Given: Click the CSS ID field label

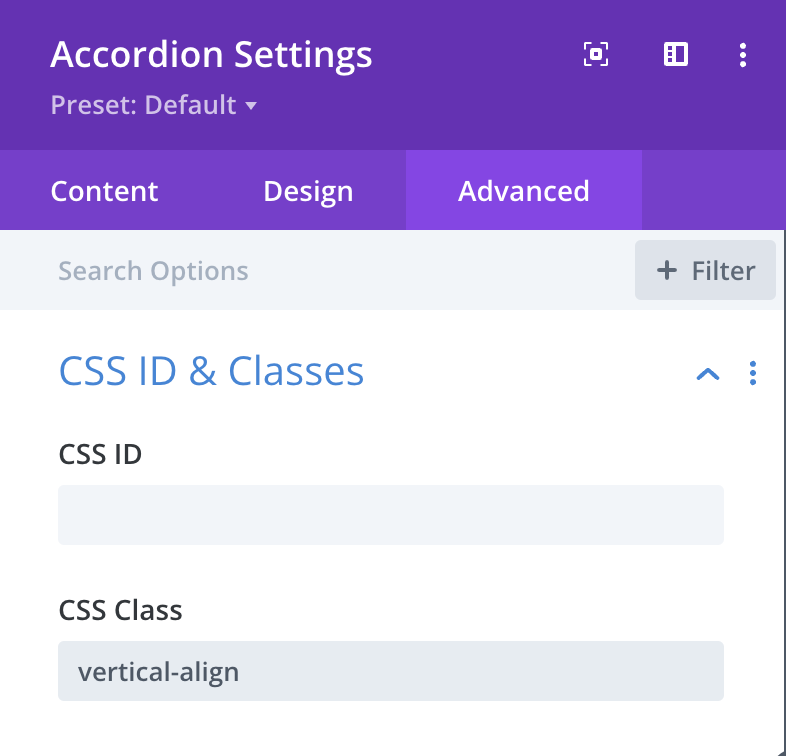Looking at the screenshot, I should click(x=100, y=454).
